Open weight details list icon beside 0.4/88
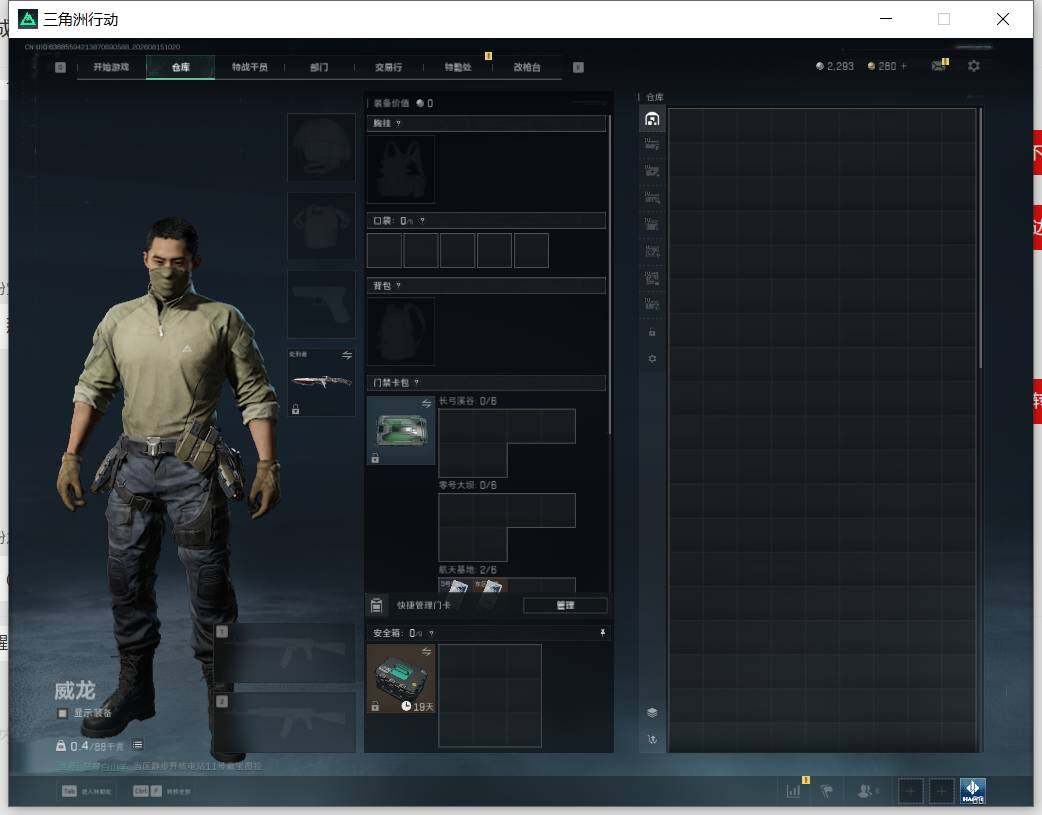The height and width of the screenshot is (815, 1042). pyautogui.click(x=137, y=745)
